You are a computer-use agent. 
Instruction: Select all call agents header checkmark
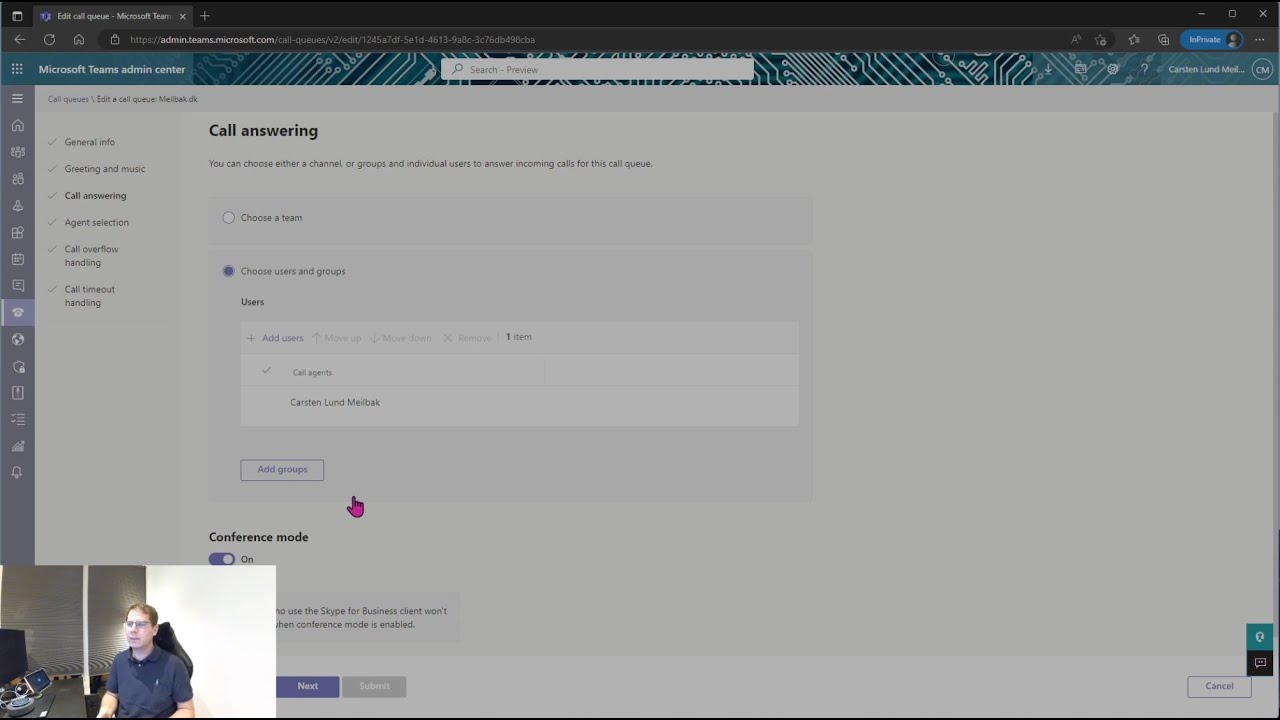(x=266, y=371)
